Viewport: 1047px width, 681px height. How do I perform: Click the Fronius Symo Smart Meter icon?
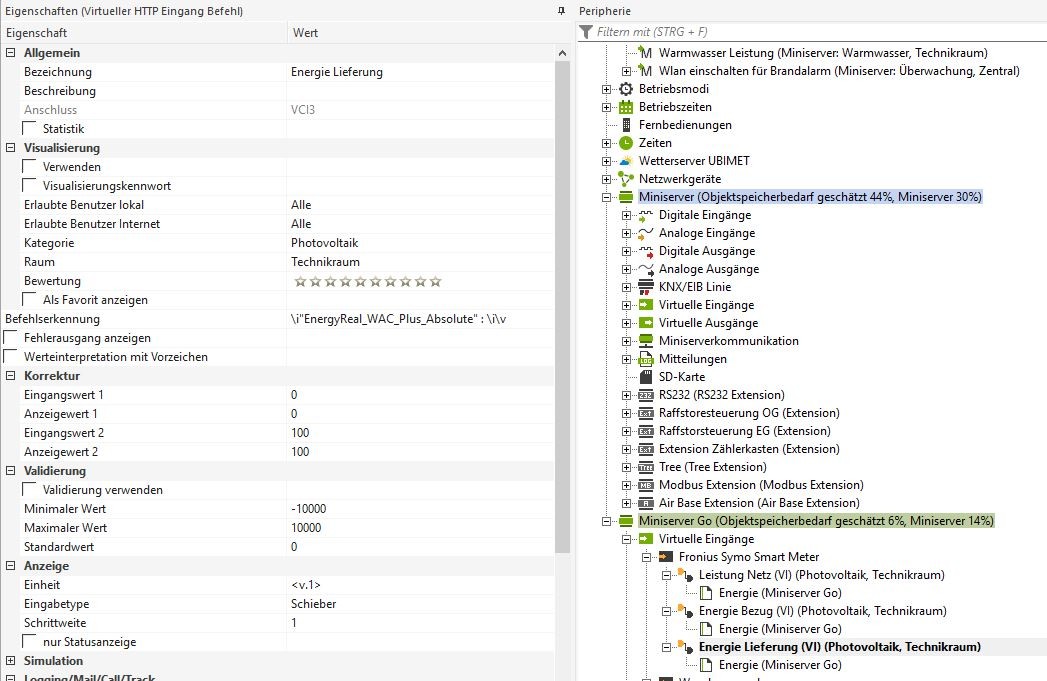(x=665, y=557)
